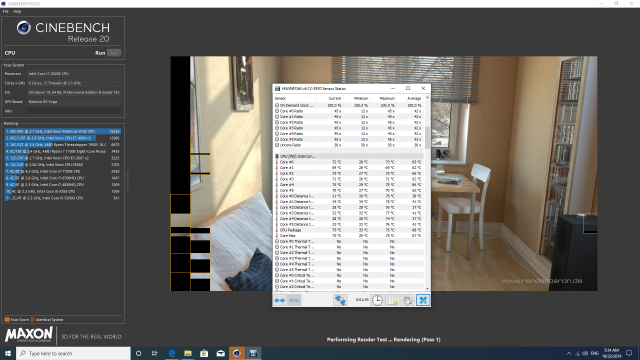The width and height of the screenshot is (640, 360).
Task: Open HWiNFO network remote monitoring icon
Action: point(340,300)
